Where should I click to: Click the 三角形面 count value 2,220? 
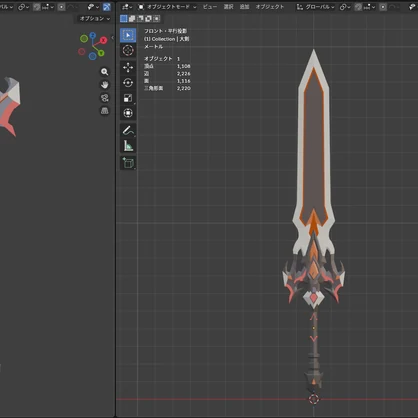[x=184, y=88]
